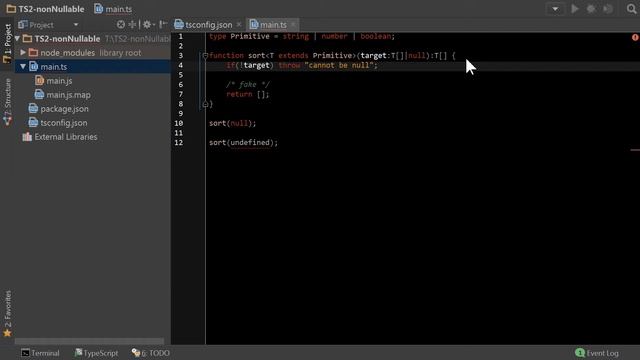Open the TODO tool window
Screen dimensions: 640x360
tap(151, 353)
